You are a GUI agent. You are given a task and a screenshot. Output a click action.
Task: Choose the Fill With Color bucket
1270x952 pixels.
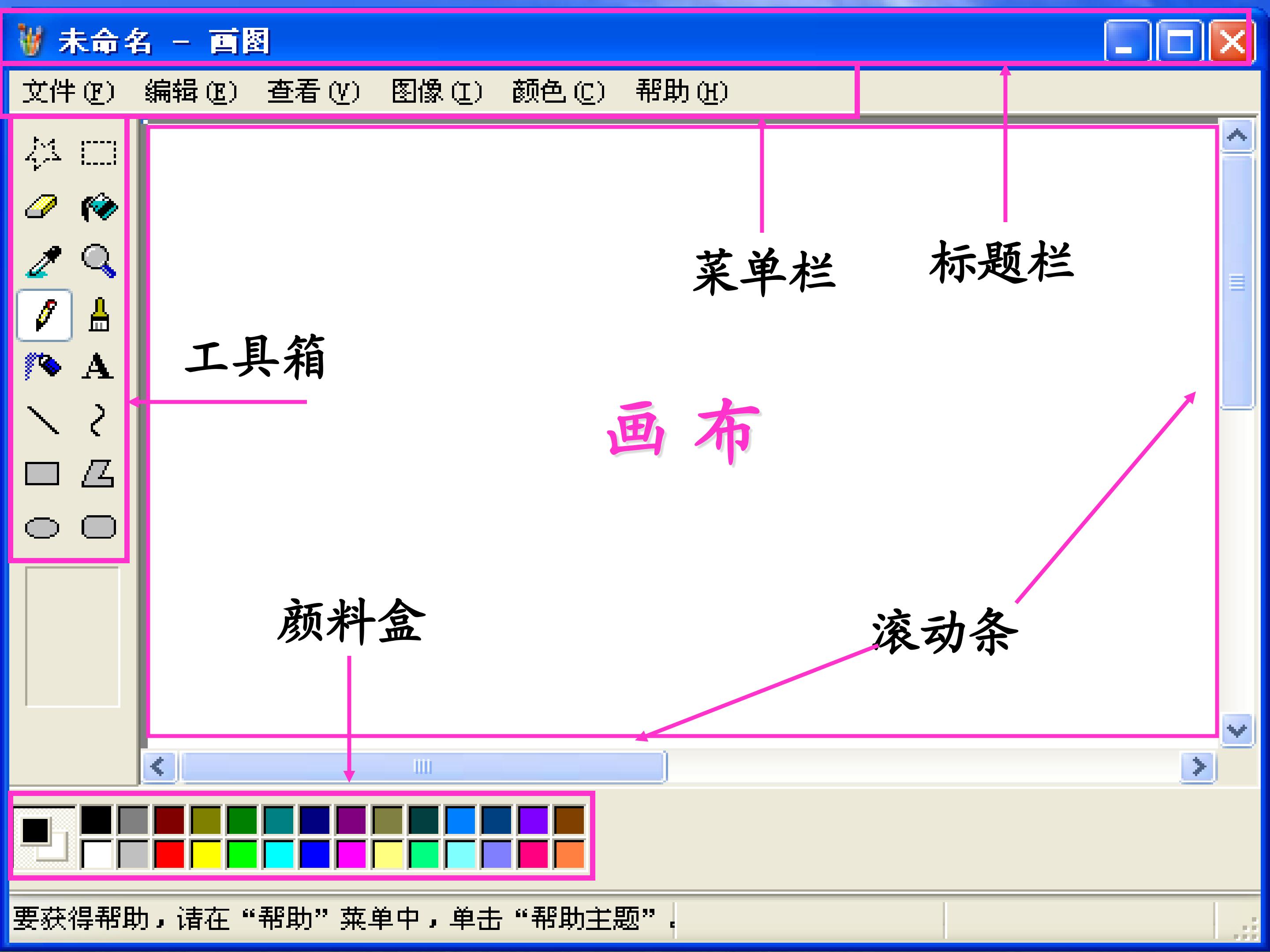point(98,207)
